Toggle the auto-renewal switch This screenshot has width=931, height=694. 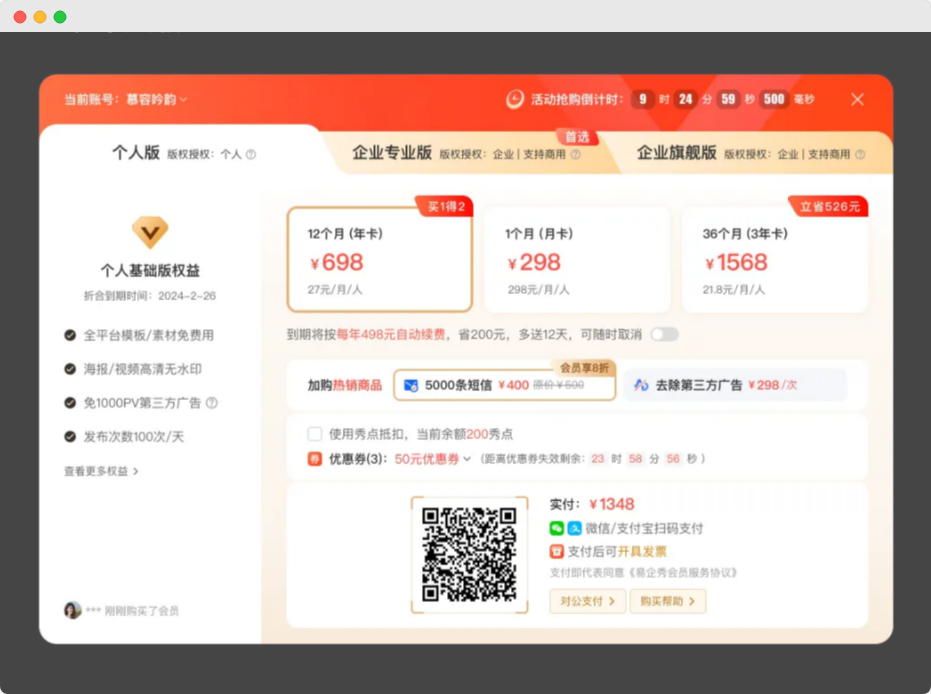click(x=664, y=334)
